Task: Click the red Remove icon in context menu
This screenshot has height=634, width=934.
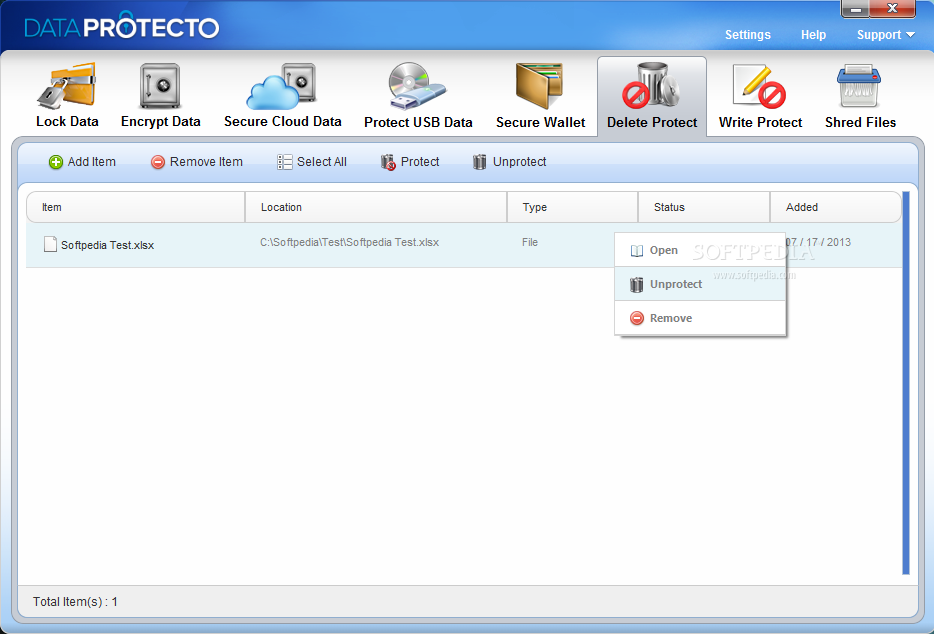Action: (x=637, y=318)
